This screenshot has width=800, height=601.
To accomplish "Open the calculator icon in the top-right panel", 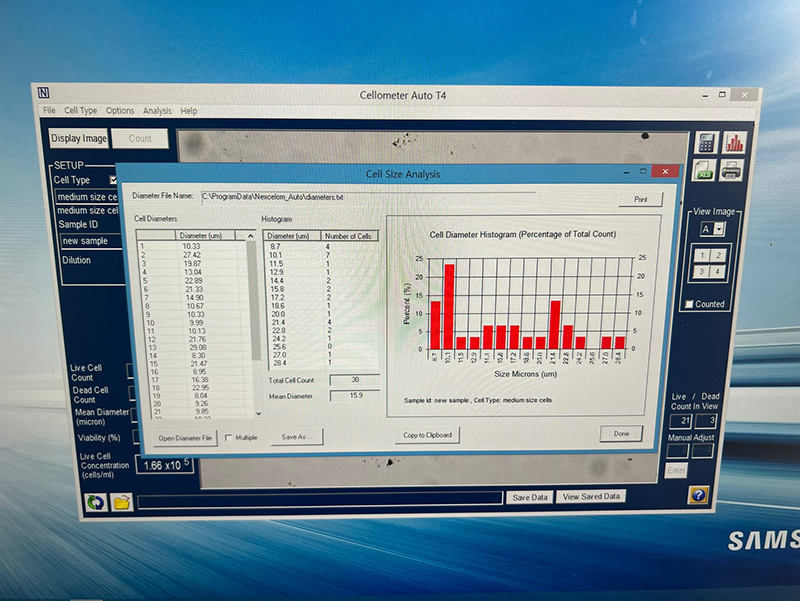I will pos(707,143).
